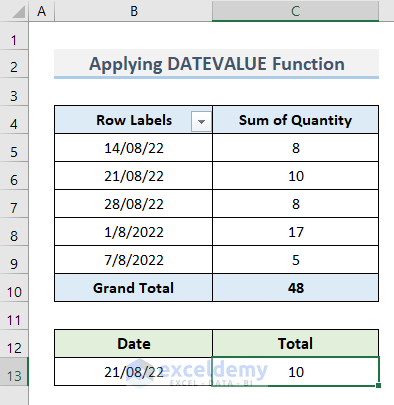Select the Total header cell
The height and width of the screenshot is (405, 394).
pyautogui.click(x=295, y=344)
